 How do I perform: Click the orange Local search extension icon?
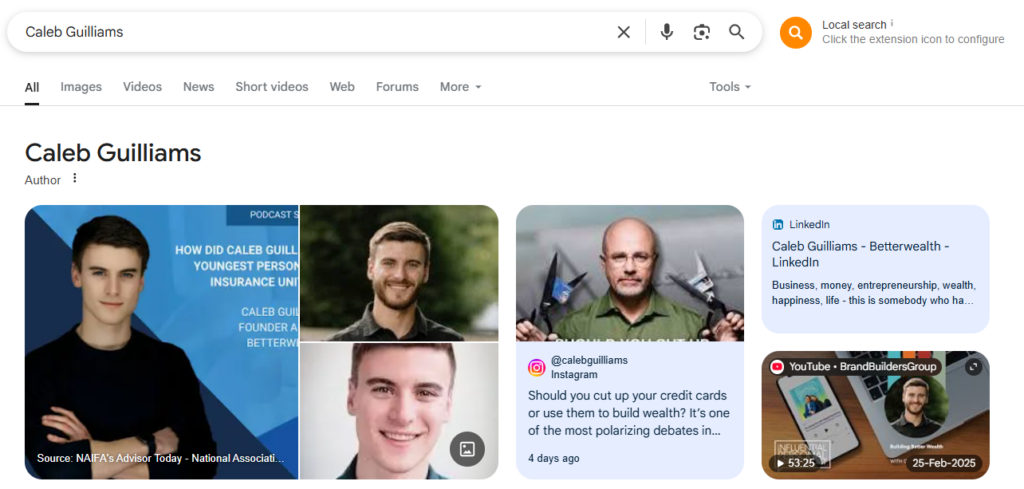pos(795,33)
